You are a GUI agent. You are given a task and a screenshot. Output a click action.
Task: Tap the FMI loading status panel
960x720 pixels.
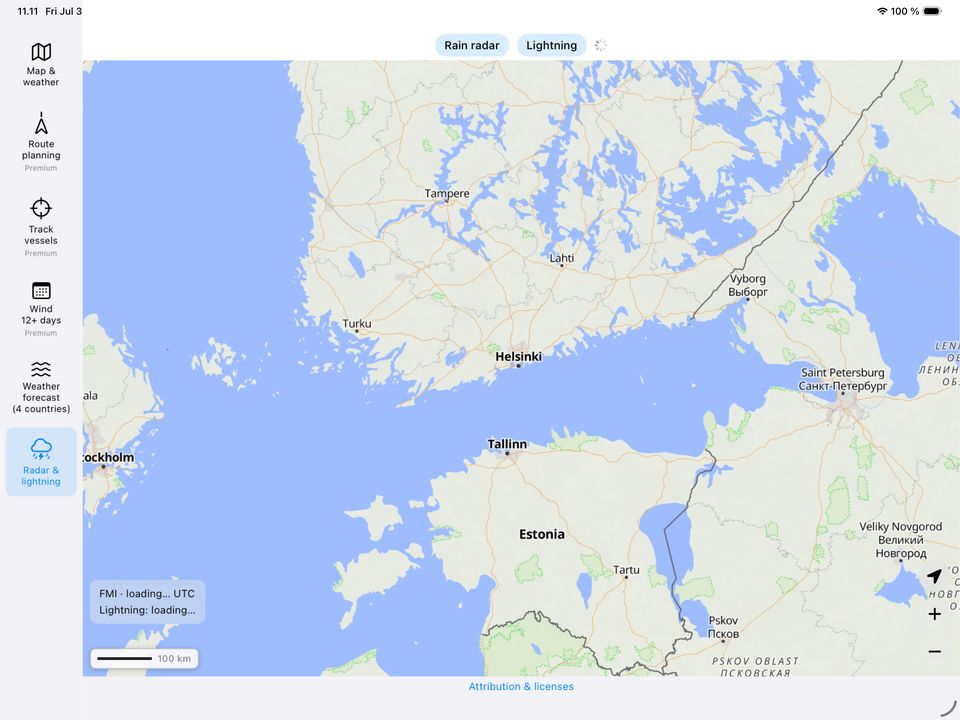[x=148, y=602]
